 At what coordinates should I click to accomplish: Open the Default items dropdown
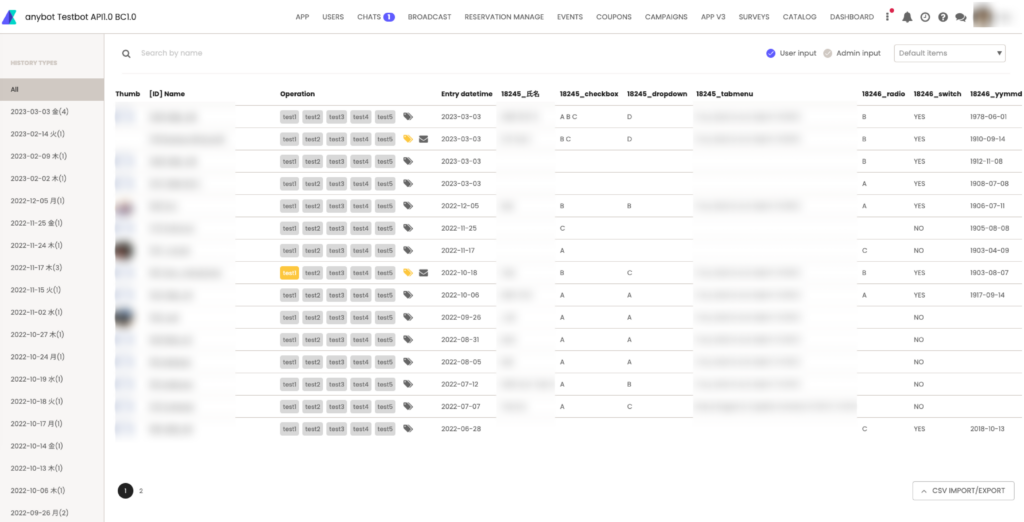click(x=949, y=53)
